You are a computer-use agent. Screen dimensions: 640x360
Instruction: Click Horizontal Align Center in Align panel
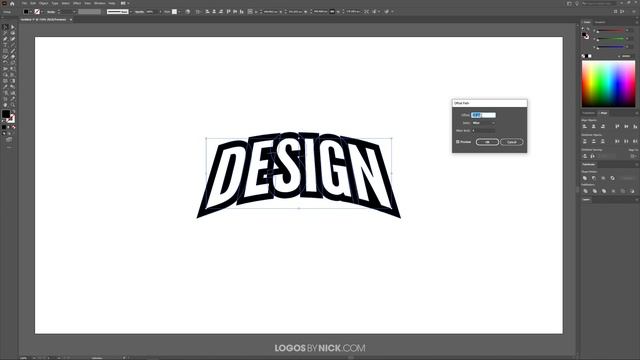[x=593, y=126]
